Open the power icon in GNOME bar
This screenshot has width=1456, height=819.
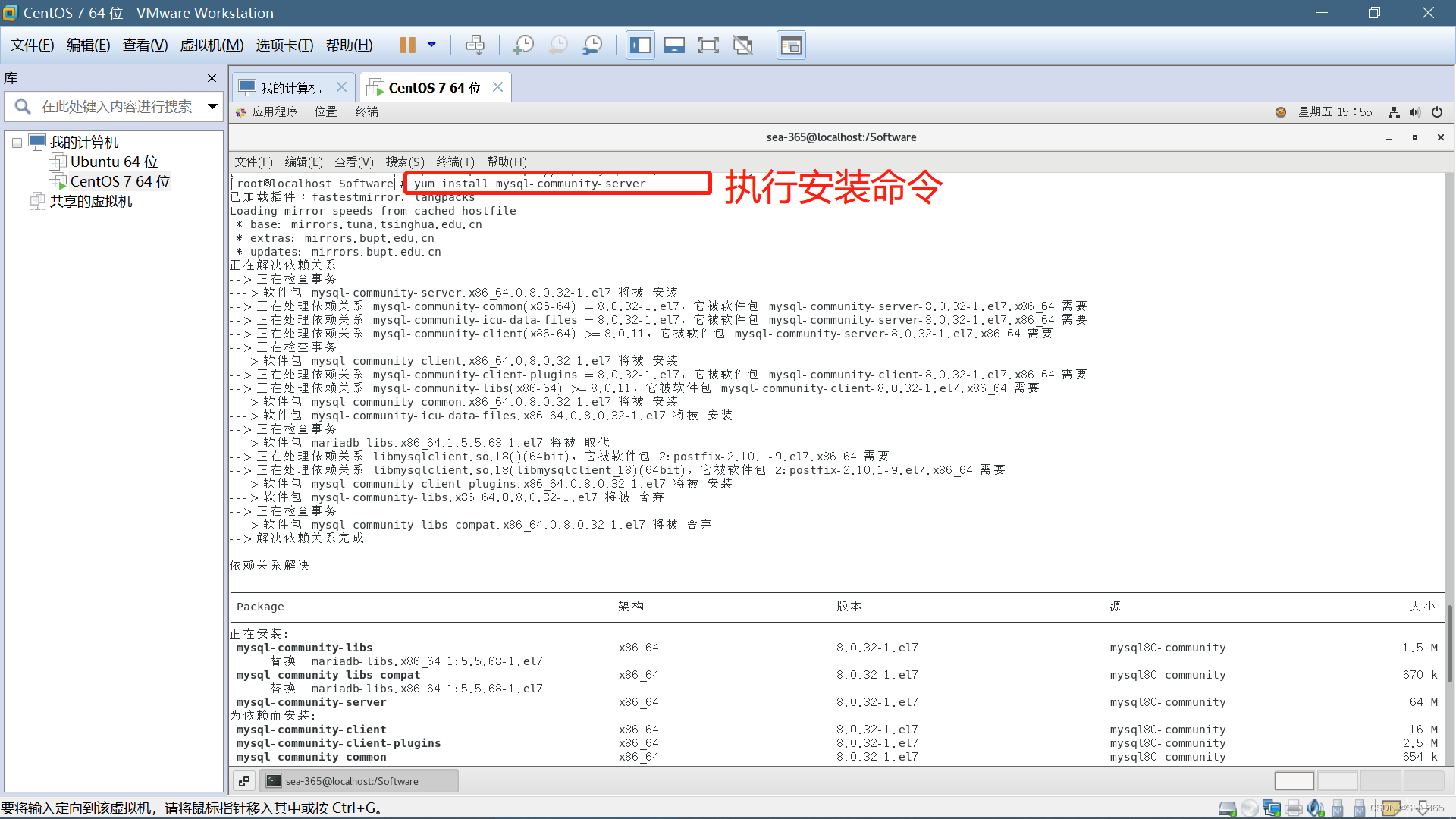(1437, 112)
